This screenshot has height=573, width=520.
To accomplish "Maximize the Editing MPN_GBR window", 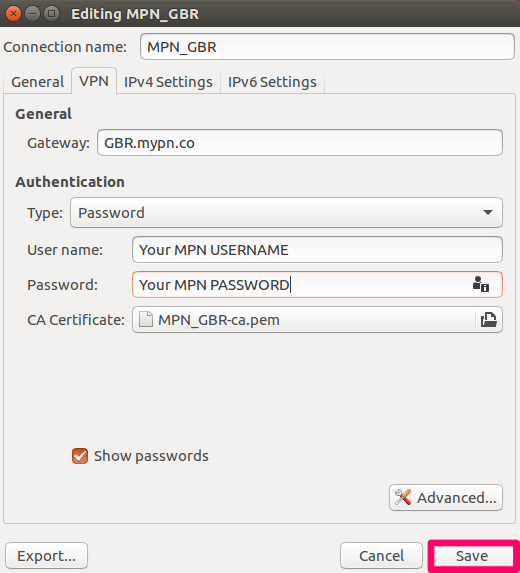I will [x=52, y=14].
